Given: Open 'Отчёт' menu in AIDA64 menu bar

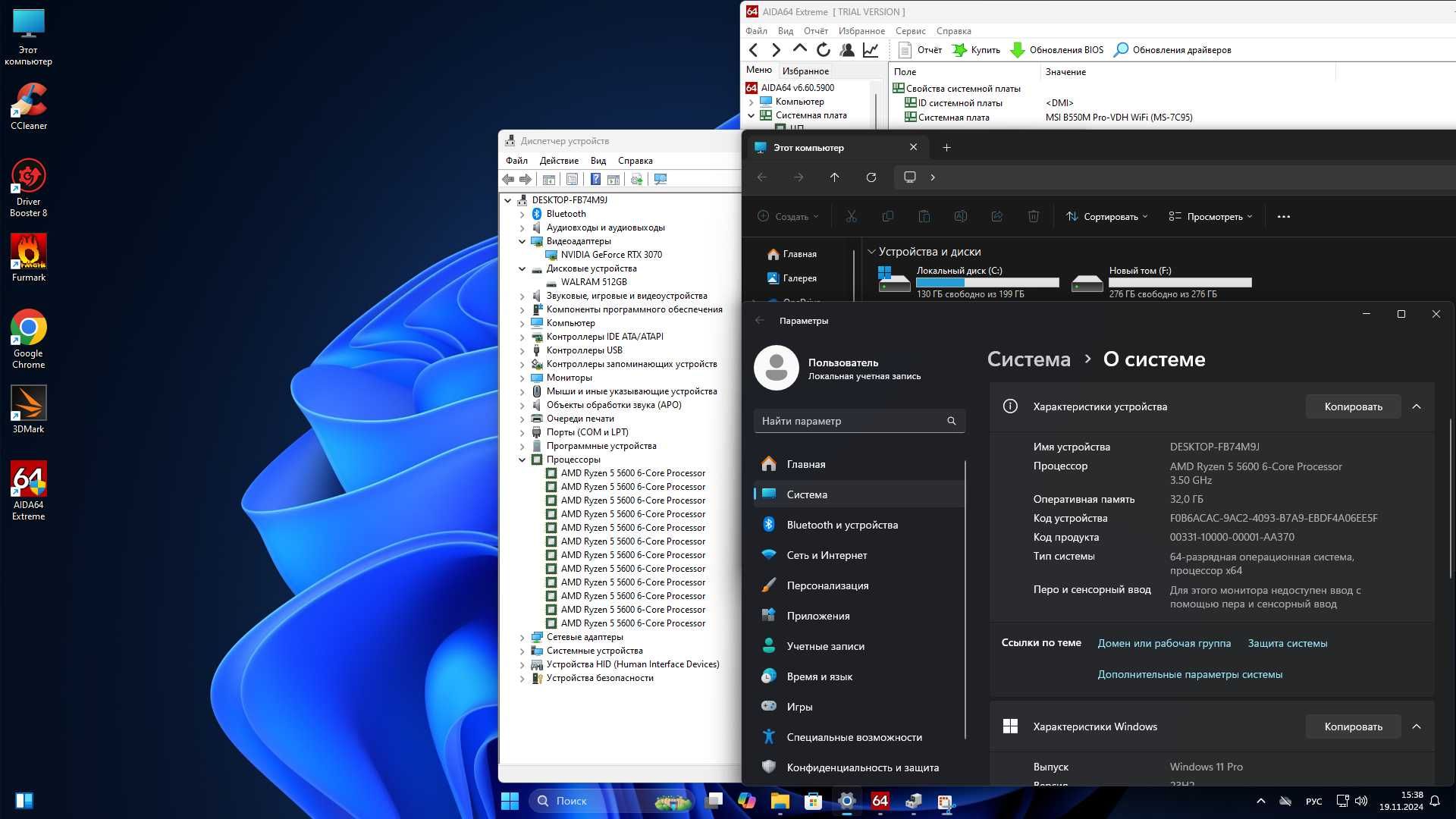Looking at the screenshot, I should (816, 31).
